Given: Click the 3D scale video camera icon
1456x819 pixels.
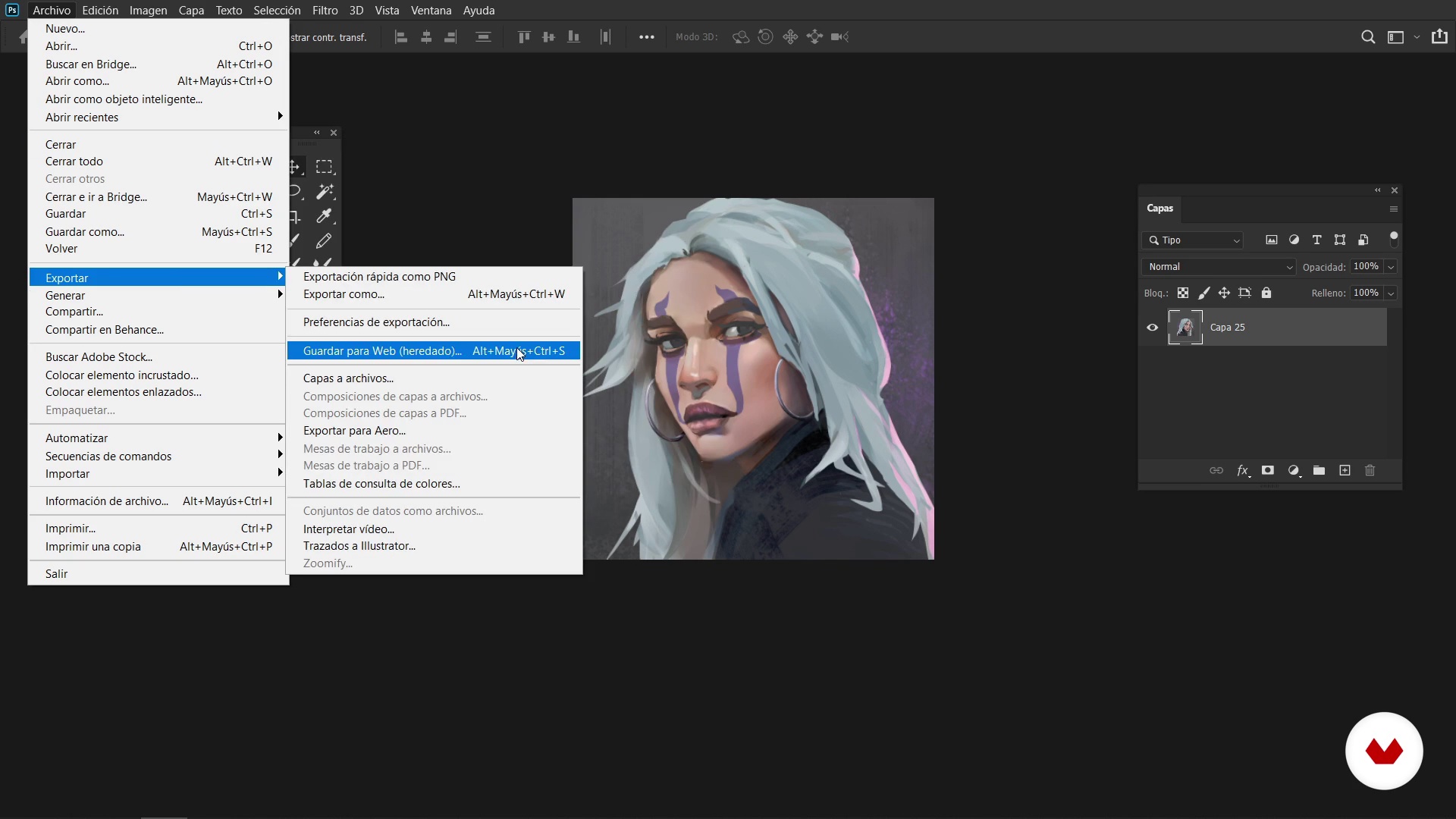Looking at the screenshot, I should (x=840, y=36).
